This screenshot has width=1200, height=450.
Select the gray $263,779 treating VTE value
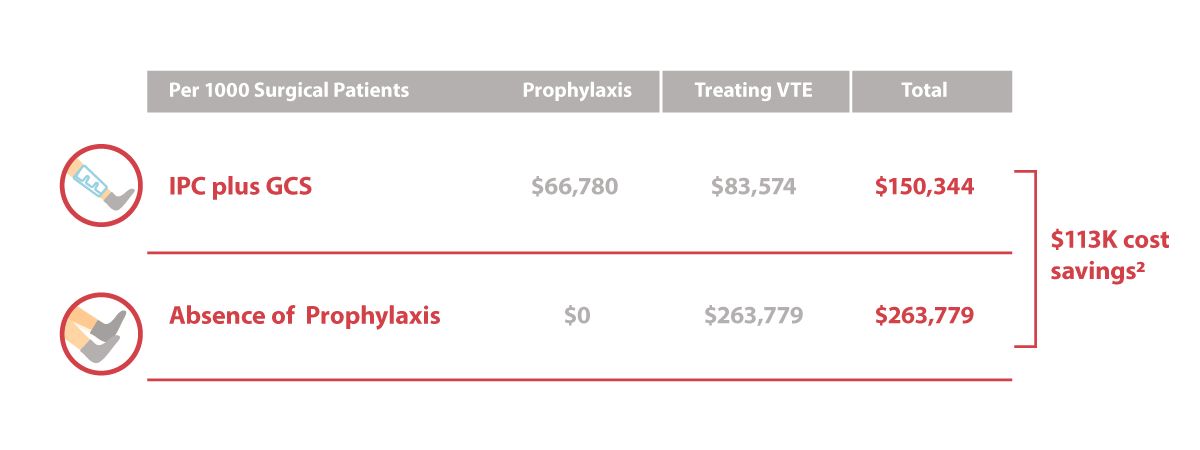[x=754, y=316]
